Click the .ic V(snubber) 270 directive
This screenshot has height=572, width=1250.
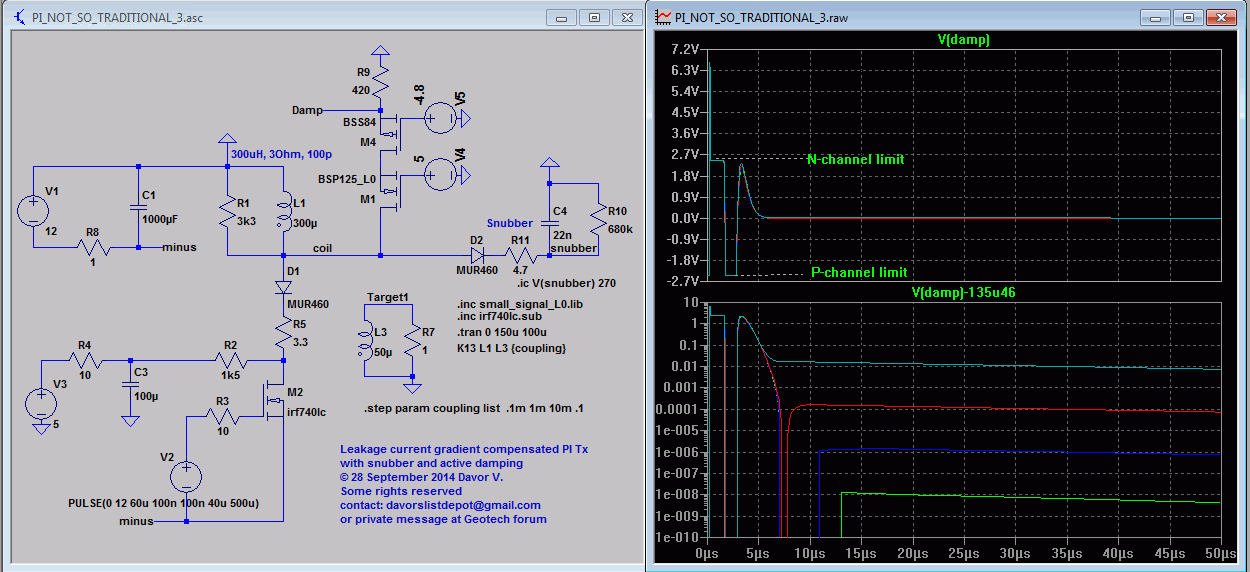[567, 283]
